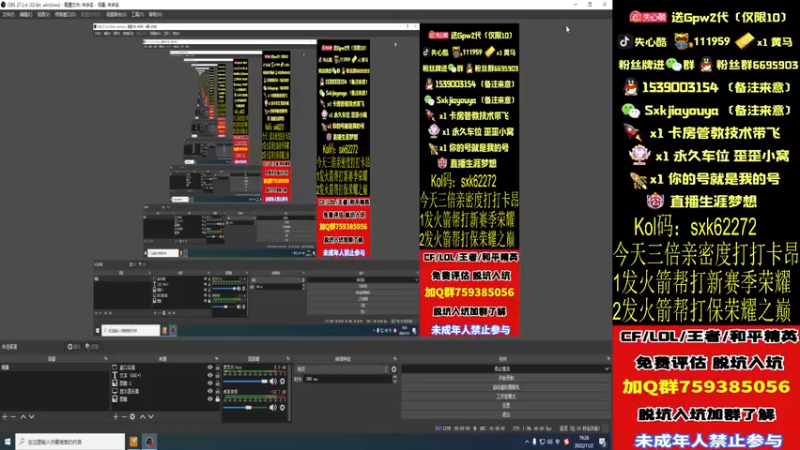Click the Windows taskbar search box
The image size is (800, 450).
[70, 442]
